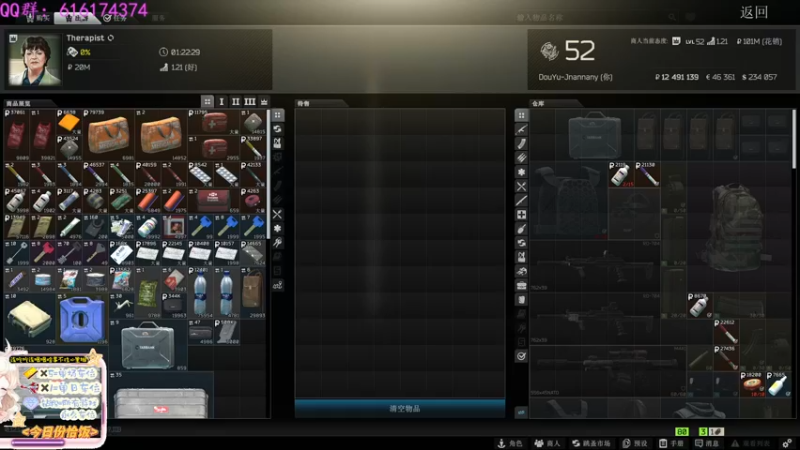
Task: Select gear vest category in trader sidebar
Action: tap(278, 143)
